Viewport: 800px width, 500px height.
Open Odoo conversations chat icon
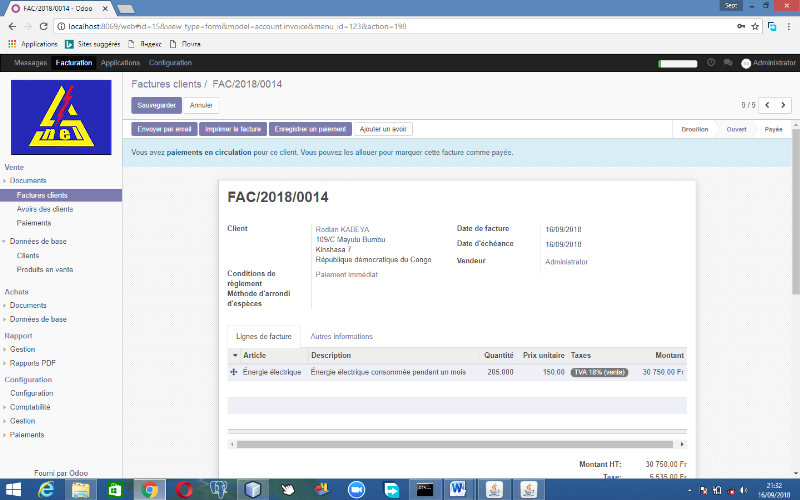click(728, 63)
